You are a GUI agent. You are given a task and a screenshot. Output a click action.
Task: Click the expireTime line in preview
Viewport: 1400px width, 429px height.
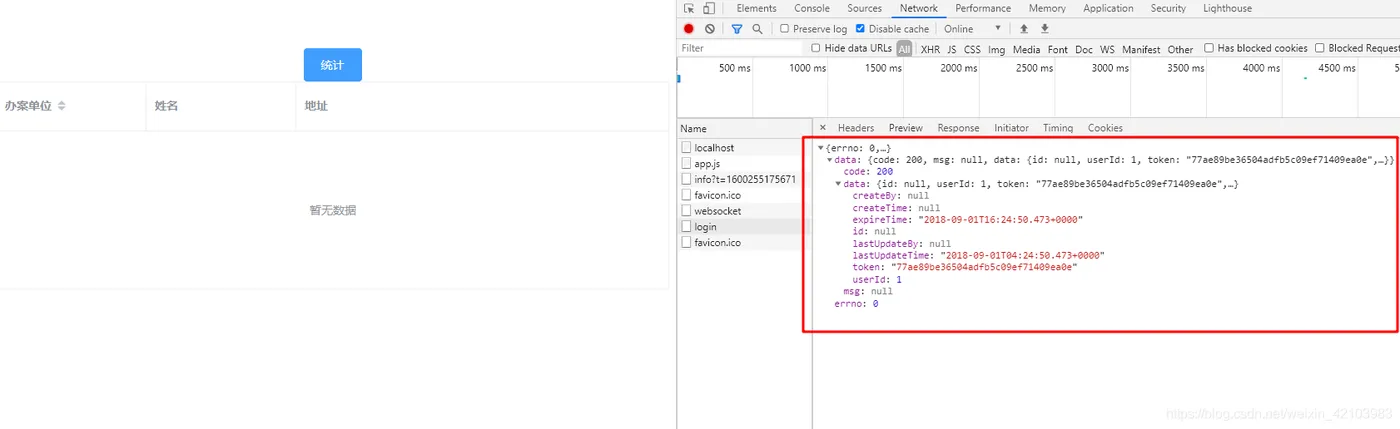pos(967,219)
